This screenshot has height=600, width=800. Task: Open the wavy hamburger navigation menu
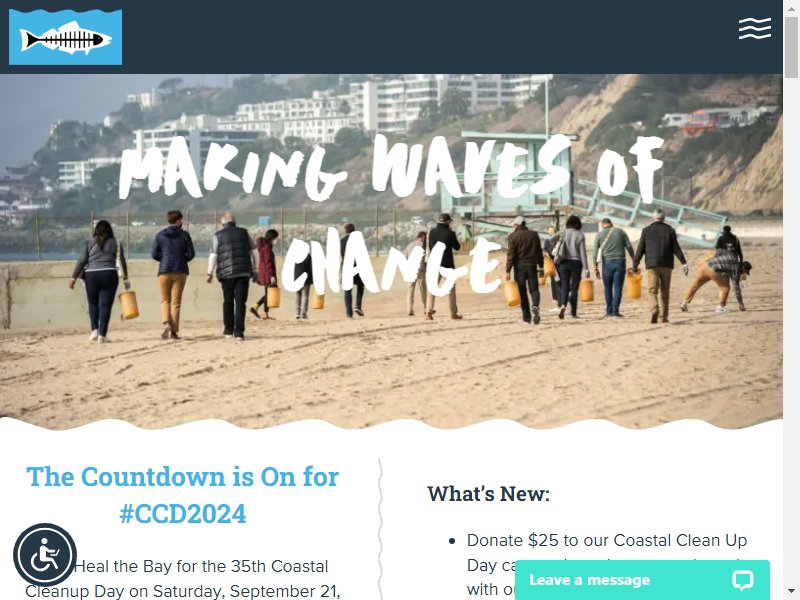(755, 28)
